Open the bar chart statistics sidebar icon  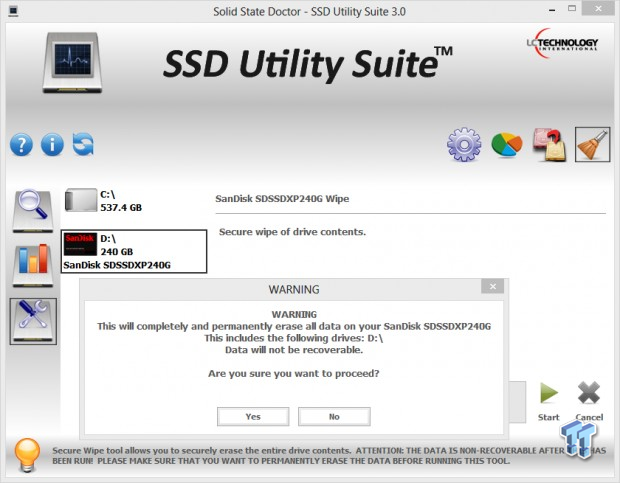pos(32,265)
